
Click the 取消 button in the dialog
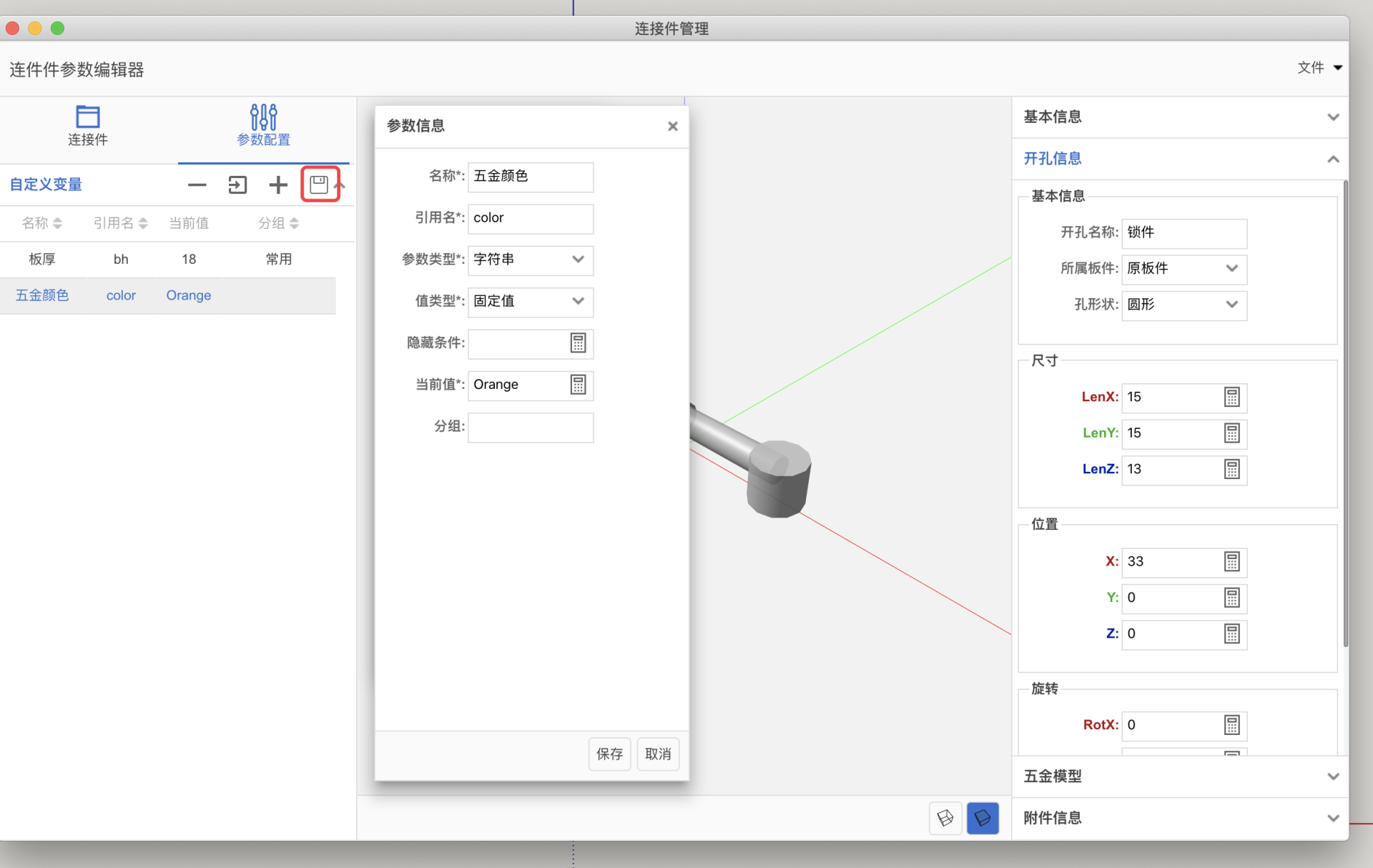click(658, 754)
